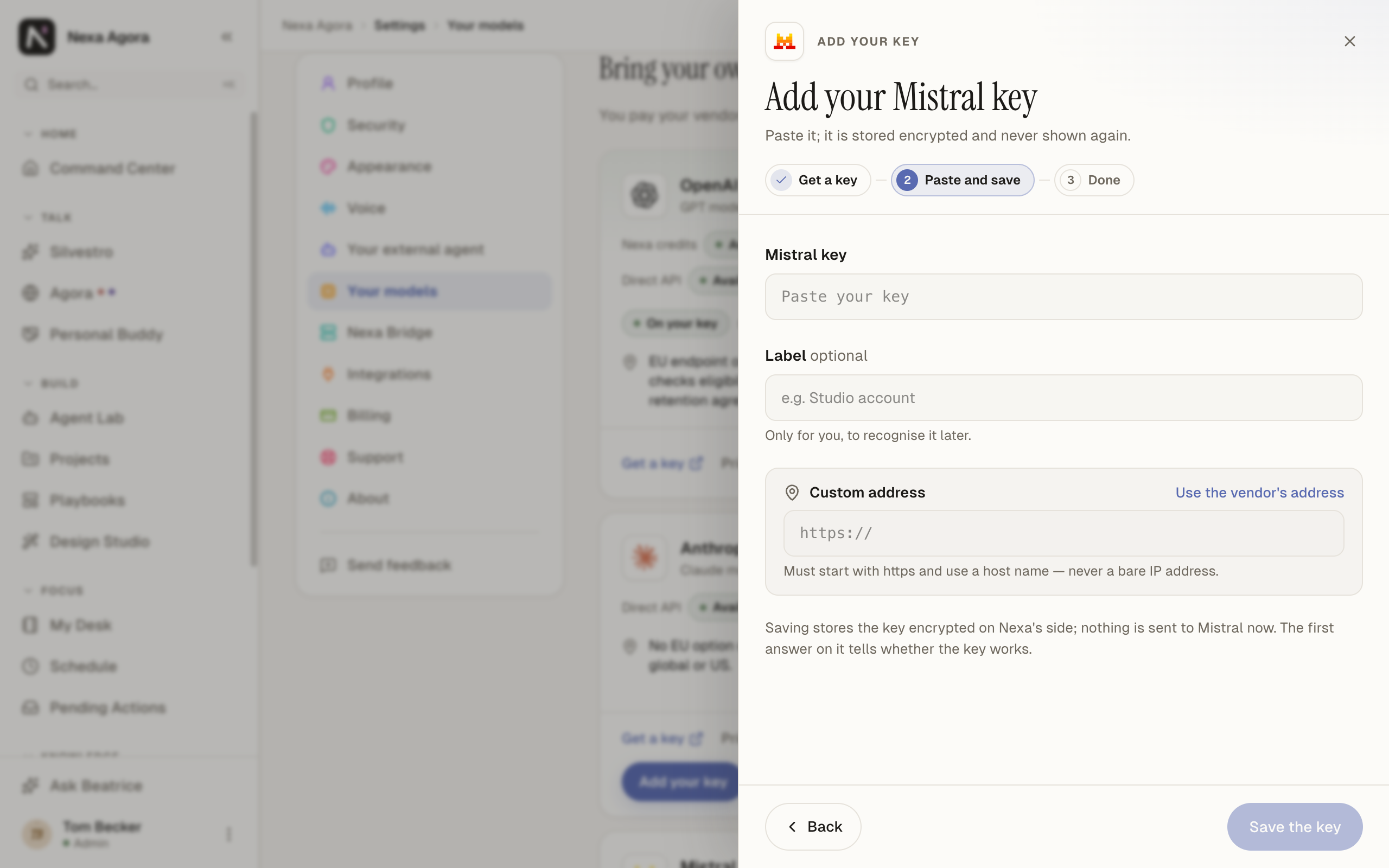The width and height of the screenshot is (1389, 868).
Task: Open Projects in sidebar
Action: [130, 459]
